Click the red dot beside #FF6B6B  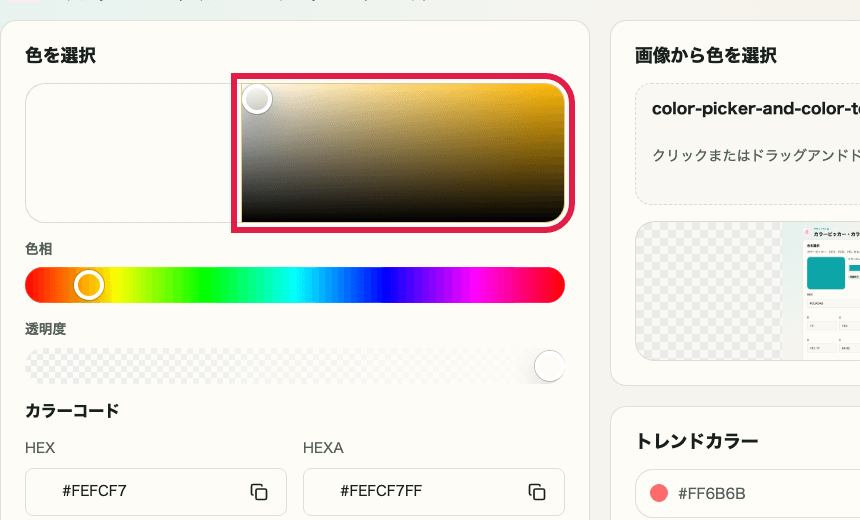tap(659, 493)
